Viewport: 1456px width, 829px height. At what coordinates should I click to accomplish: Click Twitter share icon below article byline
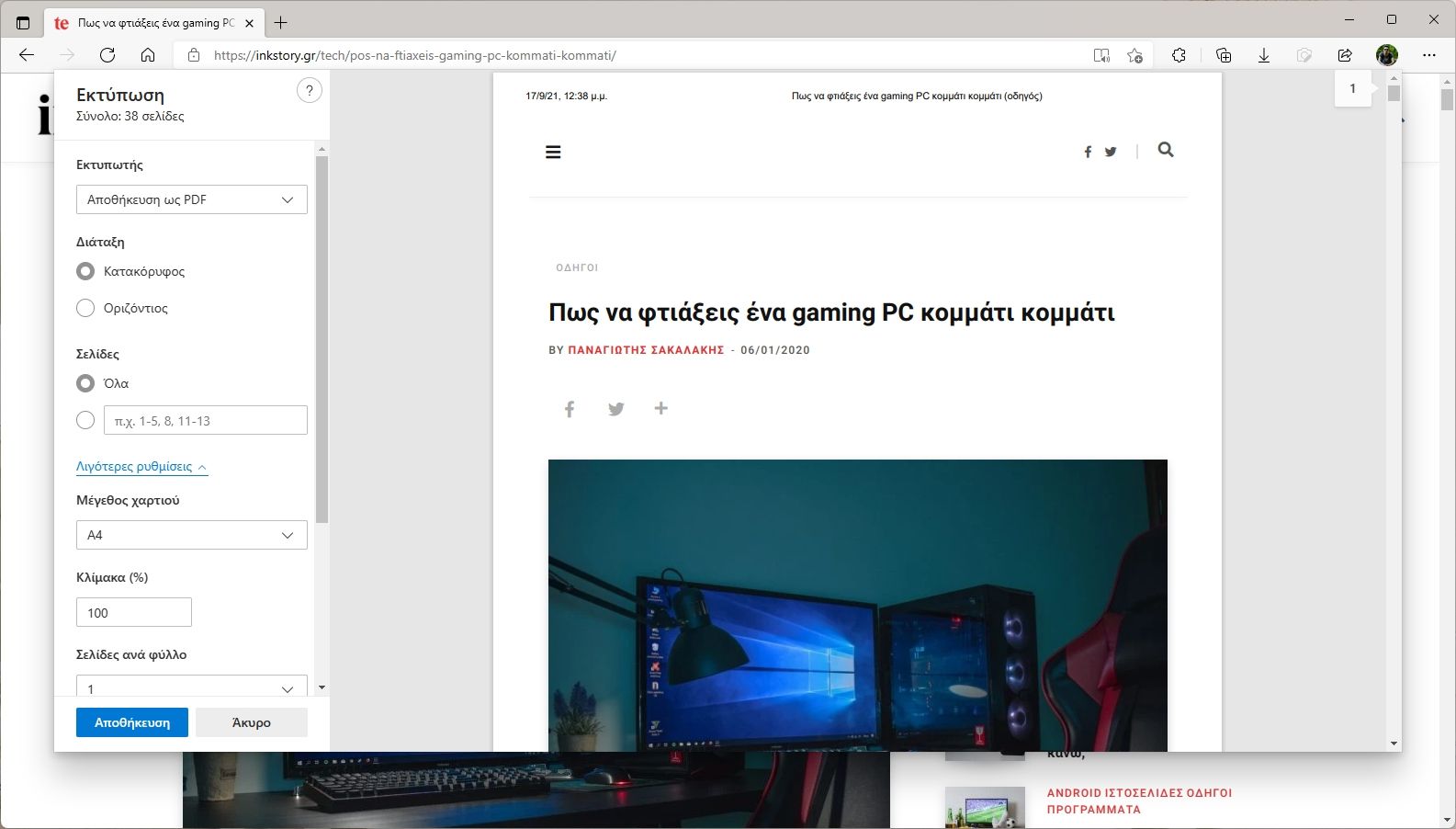[616, 409]
